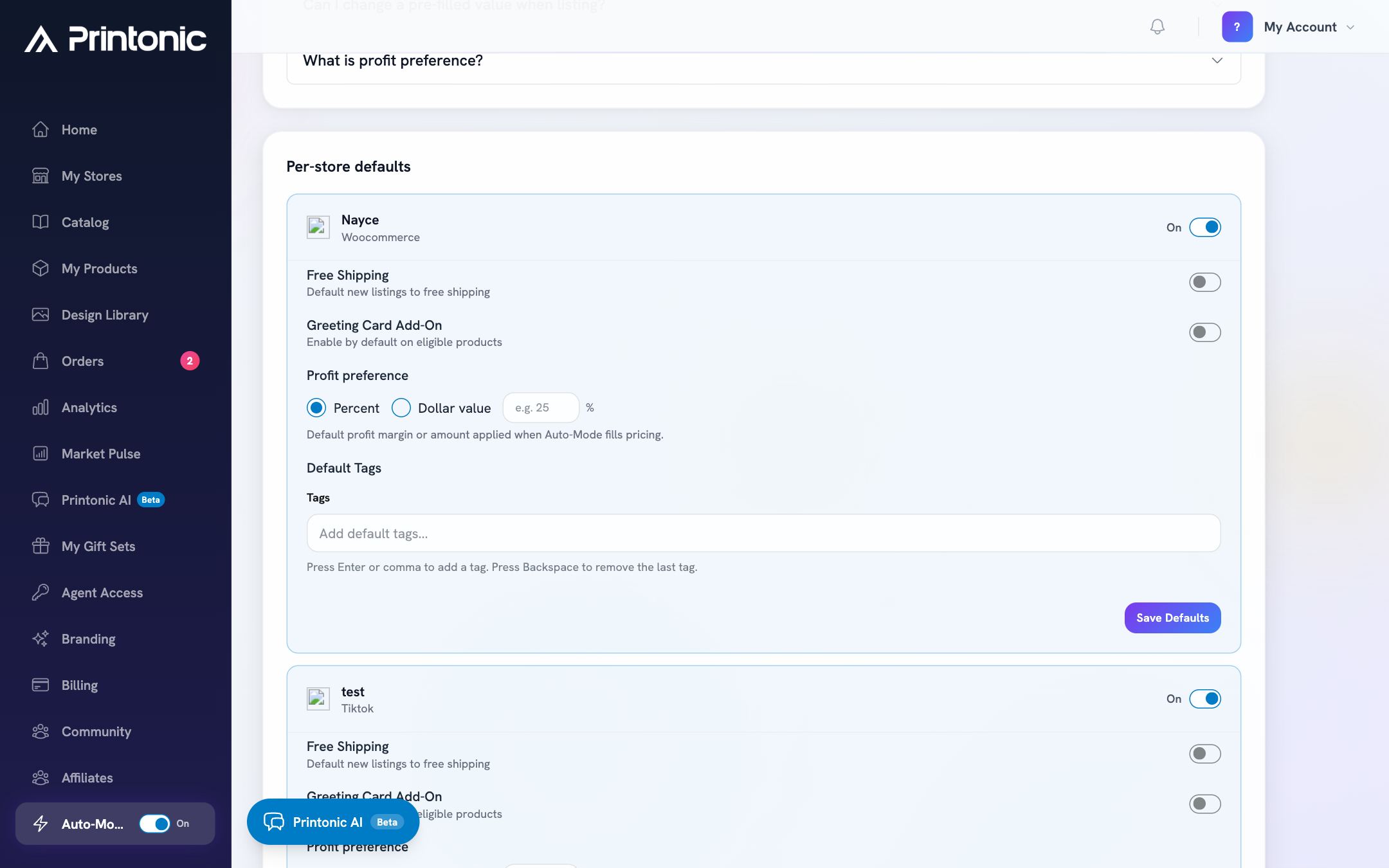Click the Auto-Mode lightning bolt icon
This screenshot has width=1389, height=868.
(41, 824)
